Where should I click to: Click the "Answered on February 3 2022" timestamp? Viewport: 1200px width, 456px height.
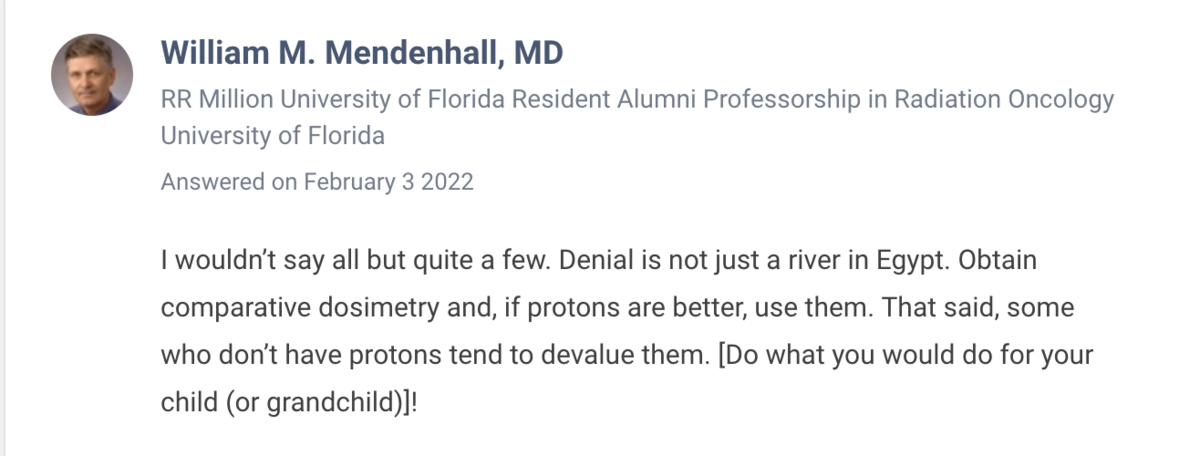coord(317,182)
